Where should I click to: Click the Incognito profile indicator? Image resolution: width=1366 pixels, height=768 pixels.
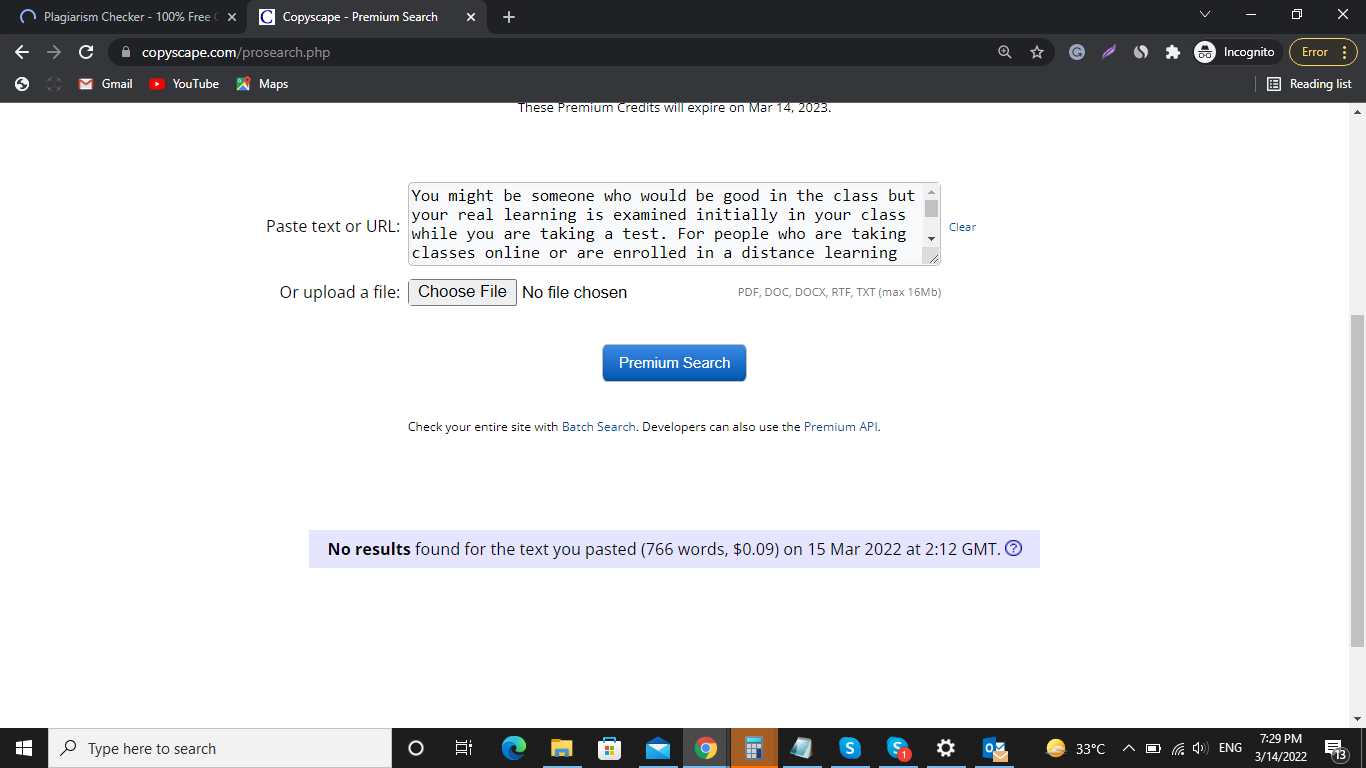1236,52
